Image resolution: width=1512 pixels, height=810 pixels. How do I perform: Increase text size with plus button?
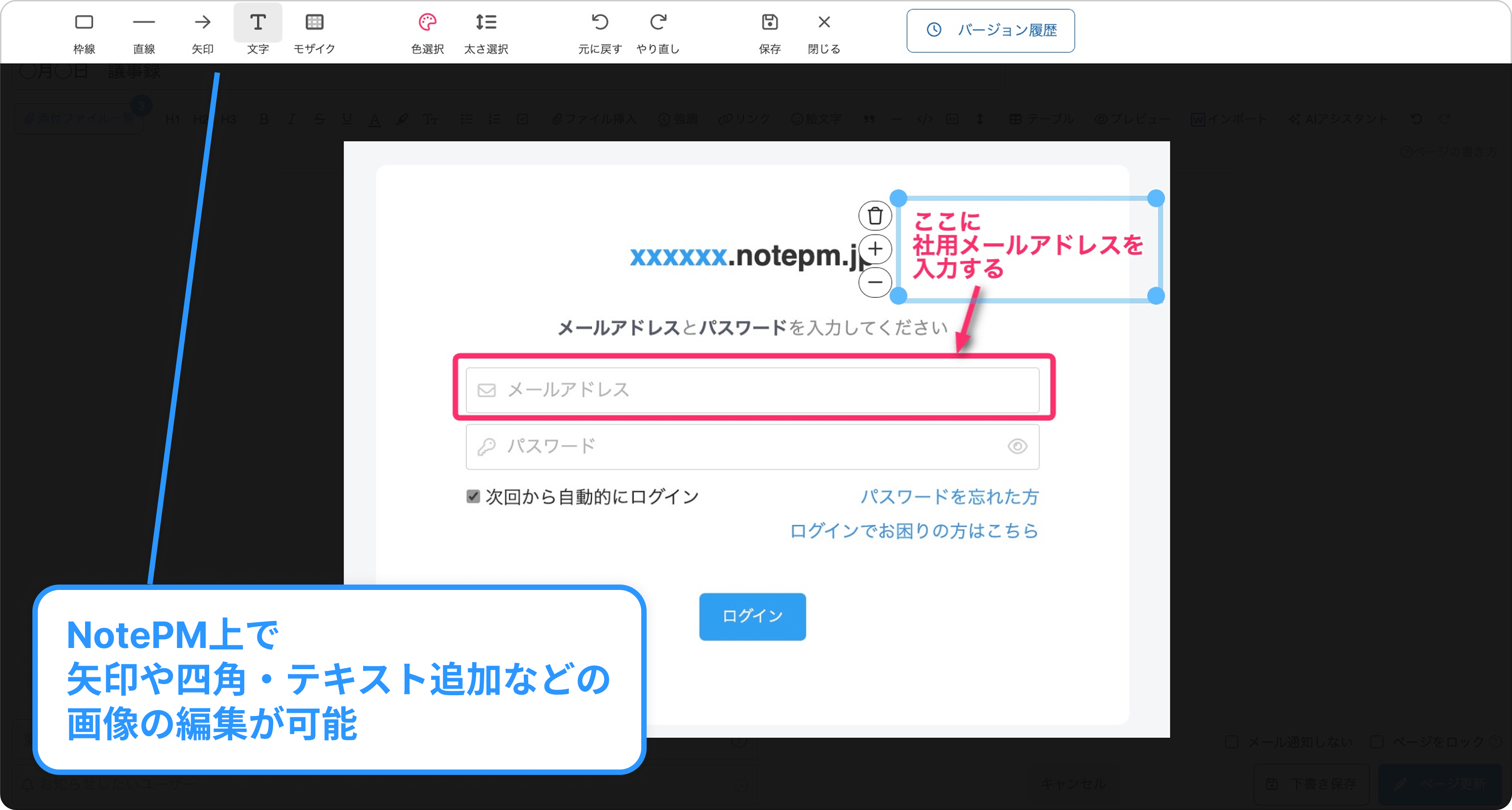(x=875, y=249)
